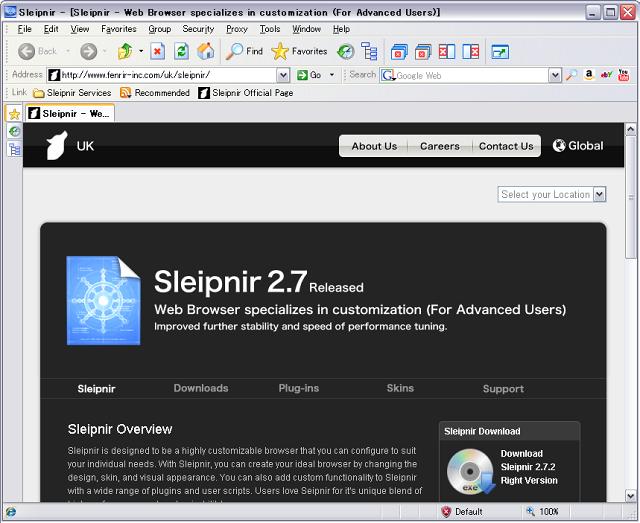This screenshot has height=523, width=640.
Task: Open the Back history dropdown arrow
Action: click(x=68, y=51)
